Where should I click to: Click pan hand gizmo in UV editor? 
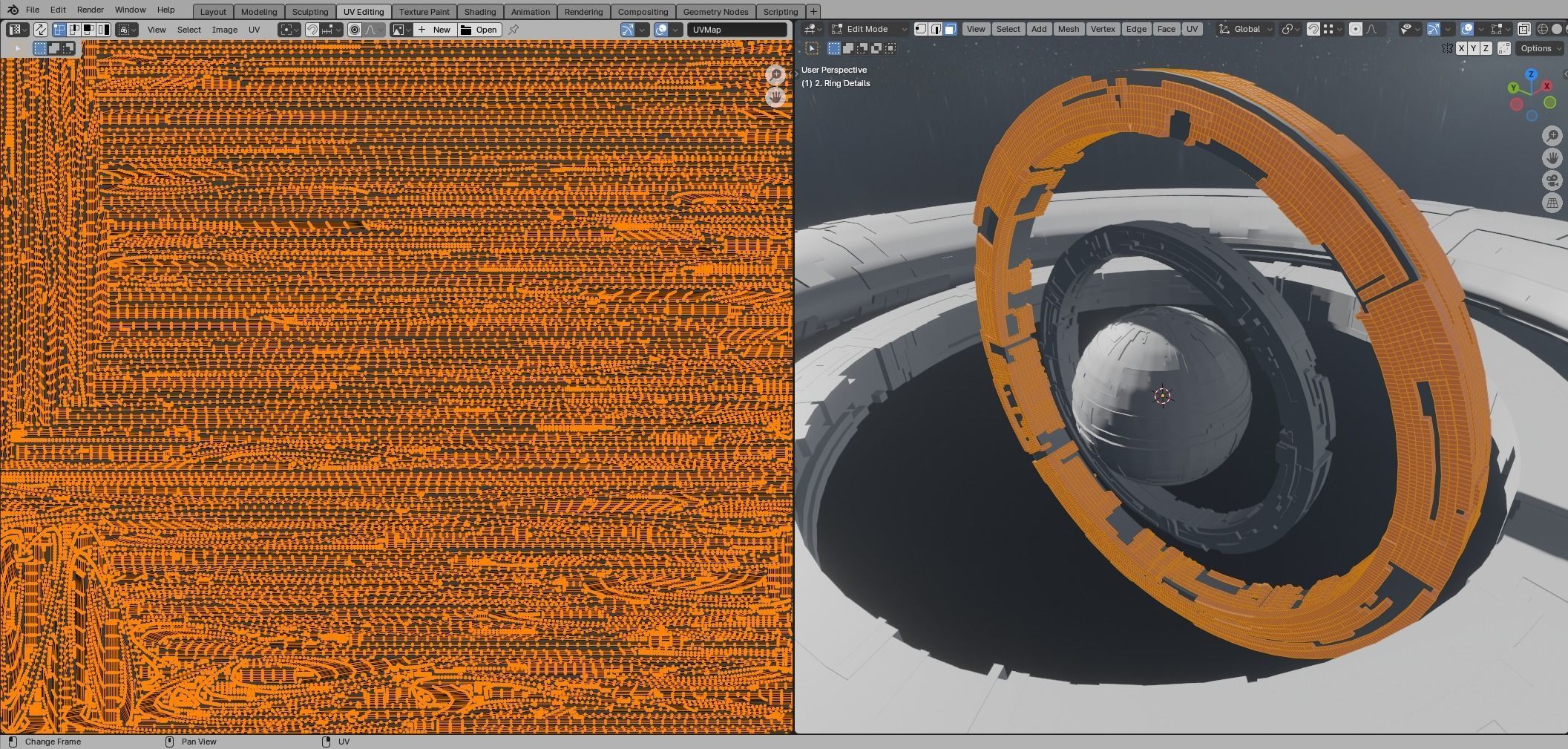click(775, 97)
